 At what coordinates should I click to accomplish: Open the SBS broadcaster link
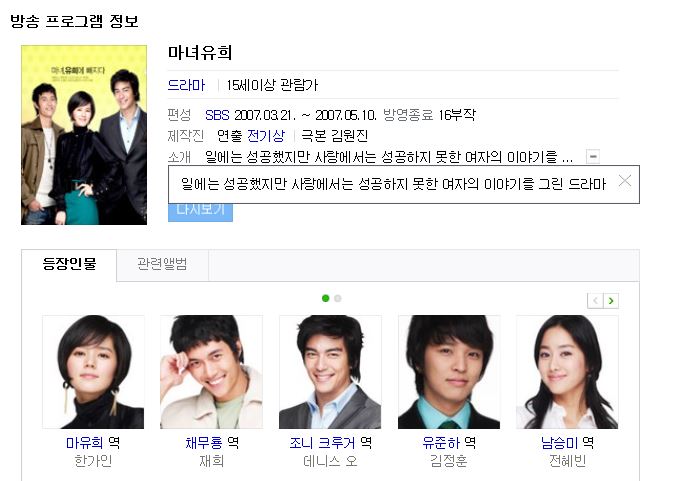tap(217, 115)
